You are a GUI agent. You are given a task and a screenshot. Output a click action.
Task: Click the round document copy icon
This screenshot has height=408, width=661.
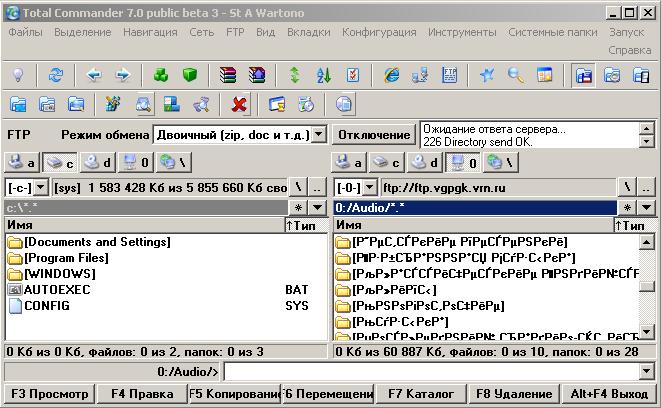point(344,104)
